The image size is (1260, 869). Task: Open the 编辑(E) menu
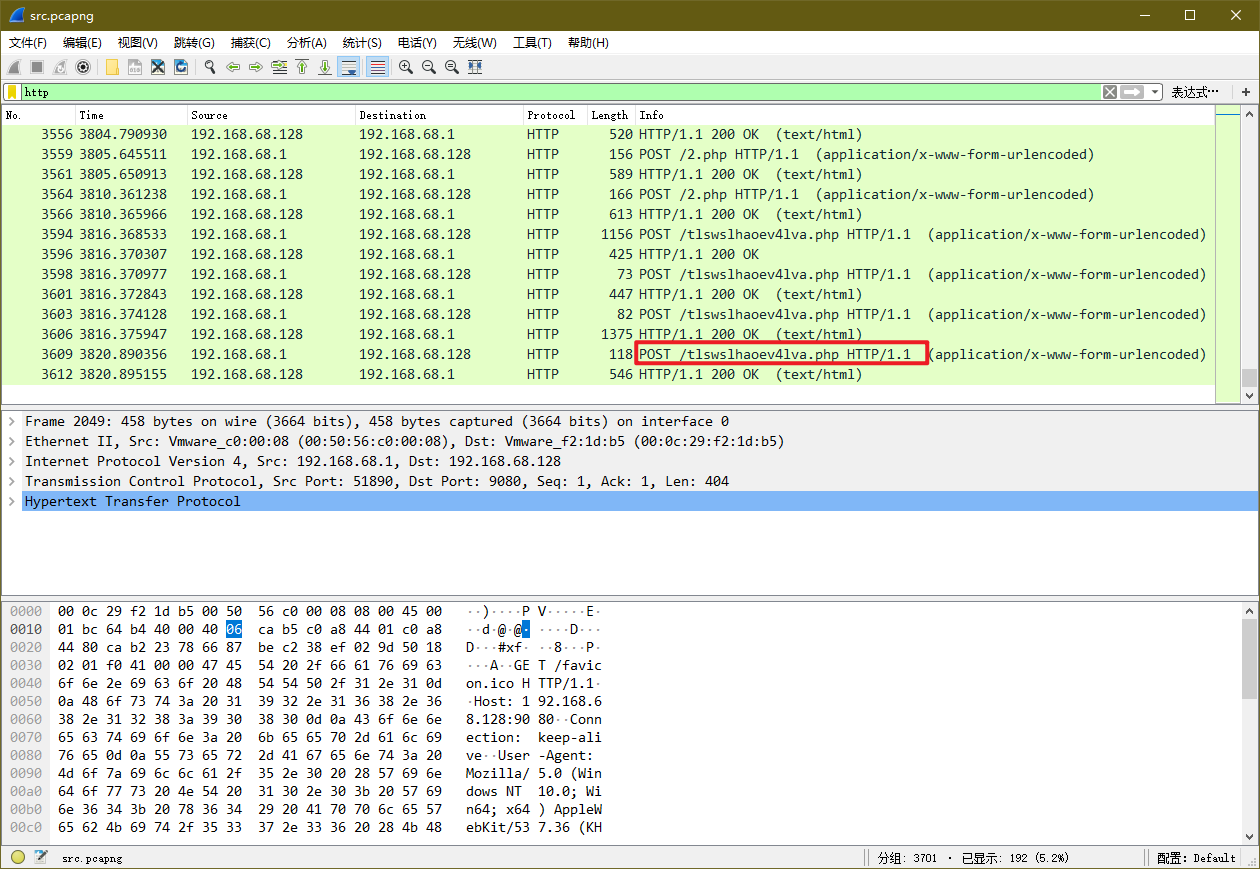point(82,43)
